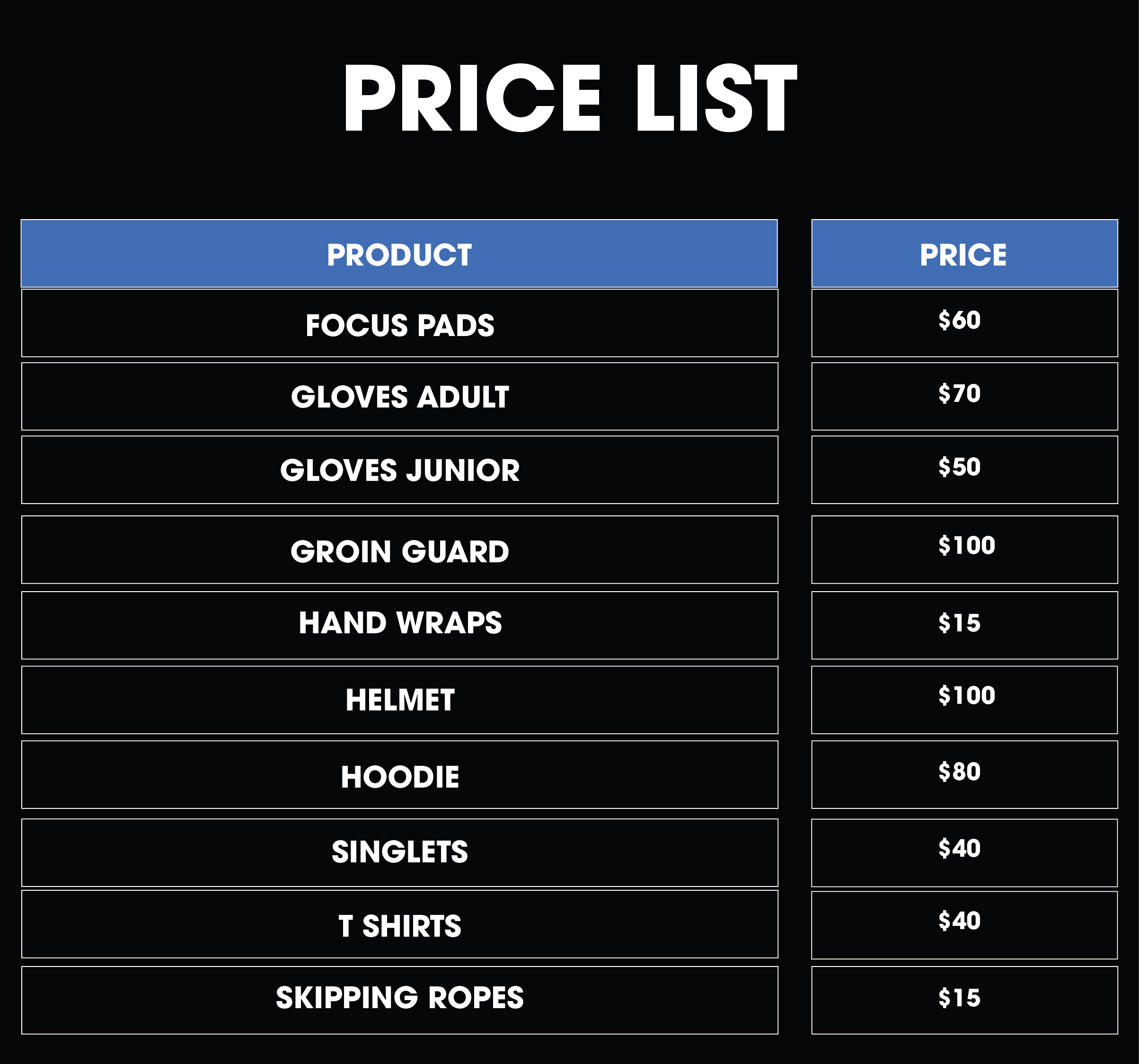Click the $50 gloves junior price
This screenshot has height=1064, width=1139.
click(x=959, y=466)
